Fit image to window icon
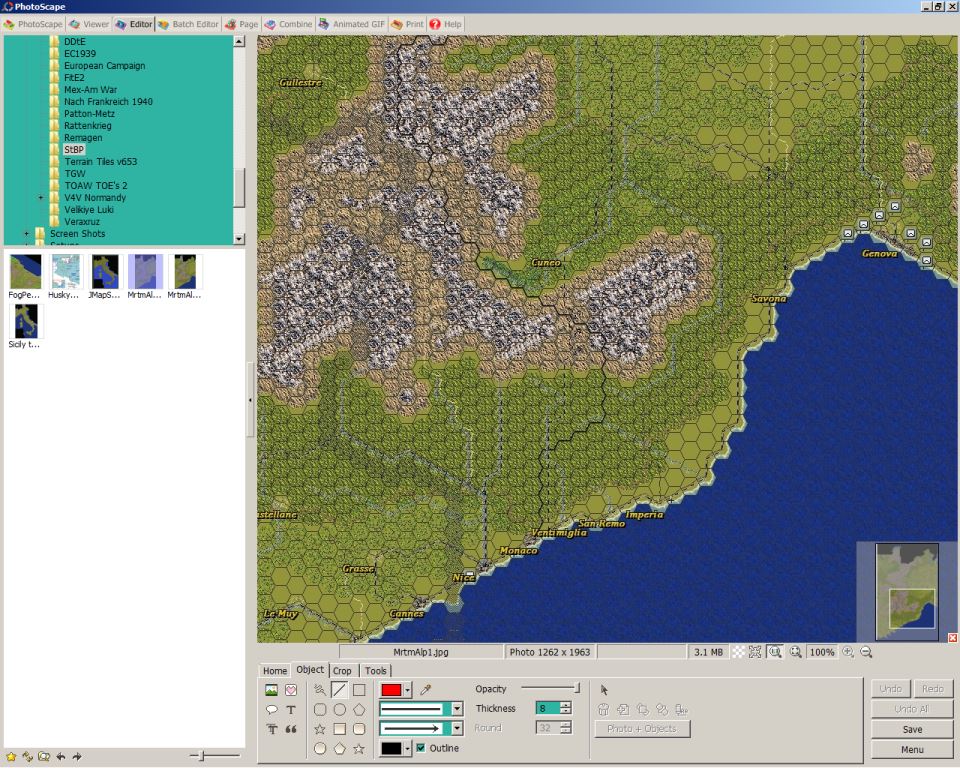This screenshot has width=960, height=768. (x=755, y=652)
